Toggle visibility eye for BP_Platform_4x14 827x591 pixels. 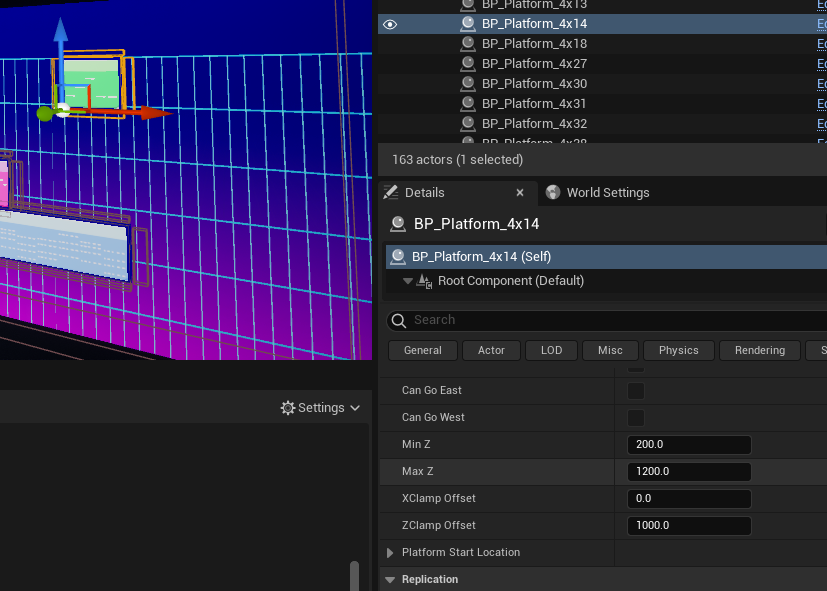coord(390,24)
